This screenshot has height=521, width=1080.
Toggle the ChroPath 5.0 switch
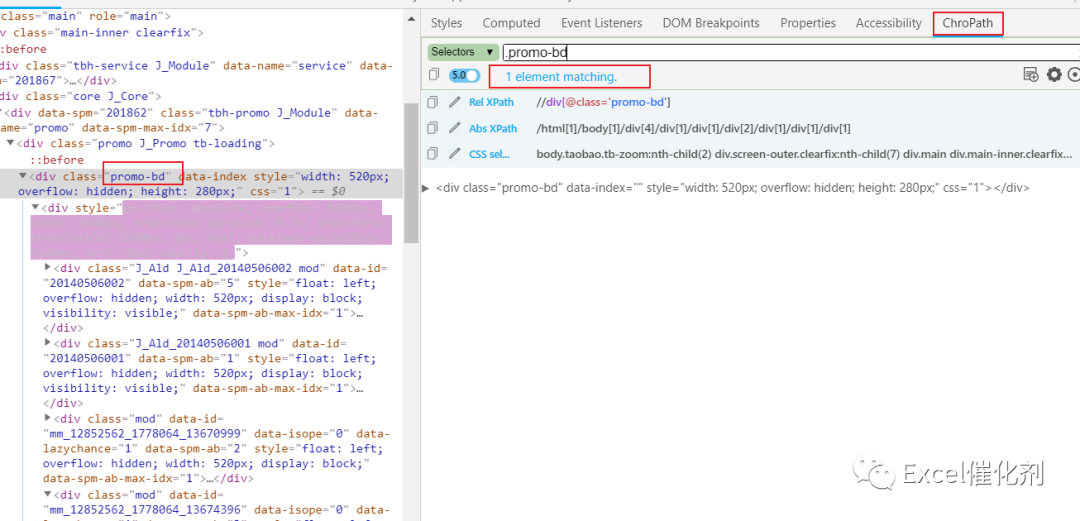pos(464,75)
